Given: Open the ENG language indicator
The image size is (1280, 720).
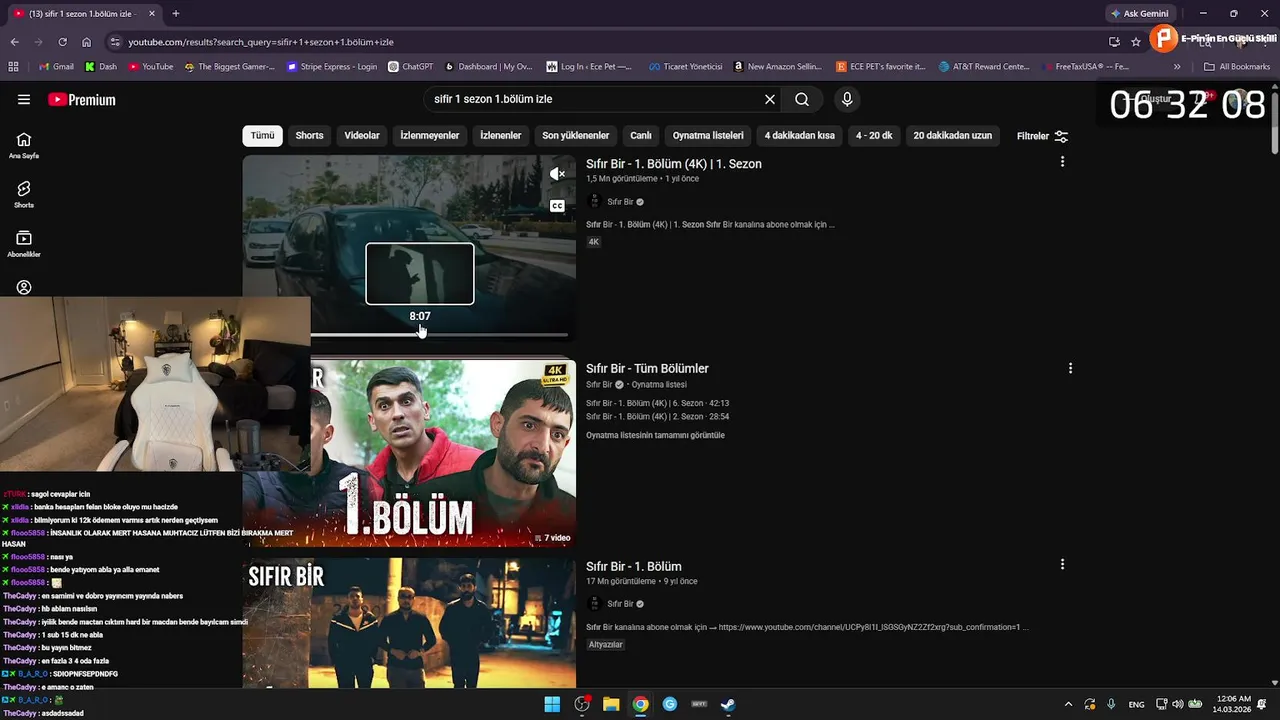Looking at the screenshot, I should [1137, 704].
